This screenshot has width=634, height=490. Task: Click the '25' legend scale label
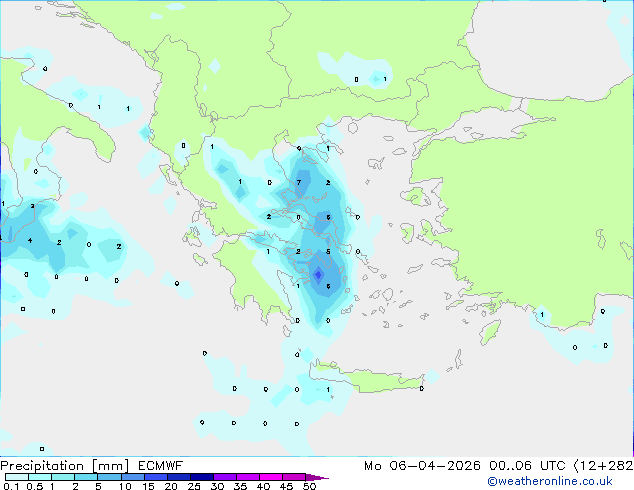click(x=194, y=486)
